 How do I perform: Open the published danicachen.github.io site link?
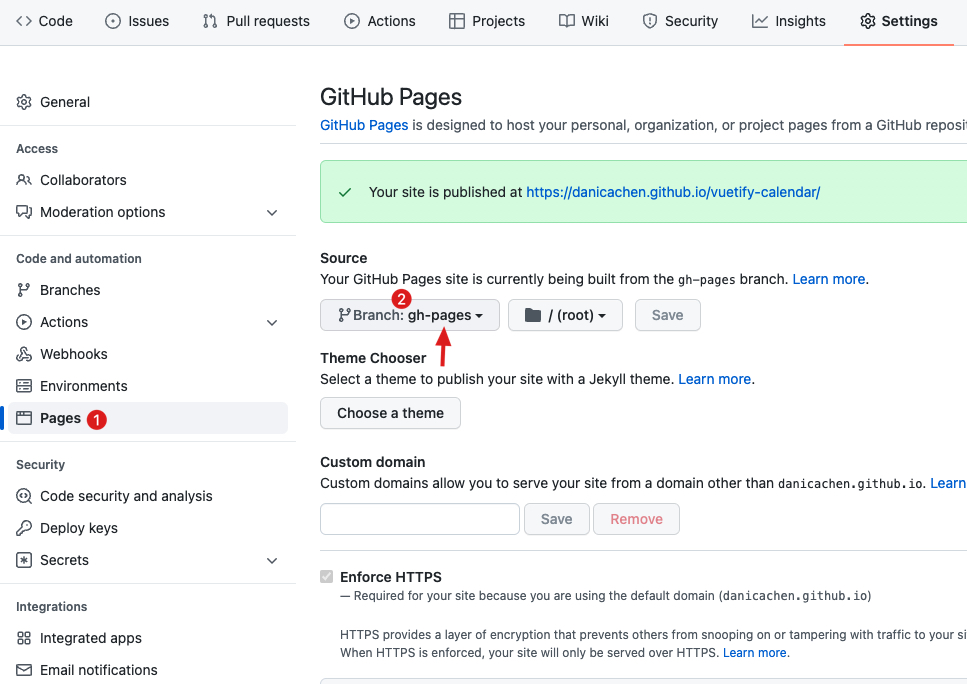point(673,192)
